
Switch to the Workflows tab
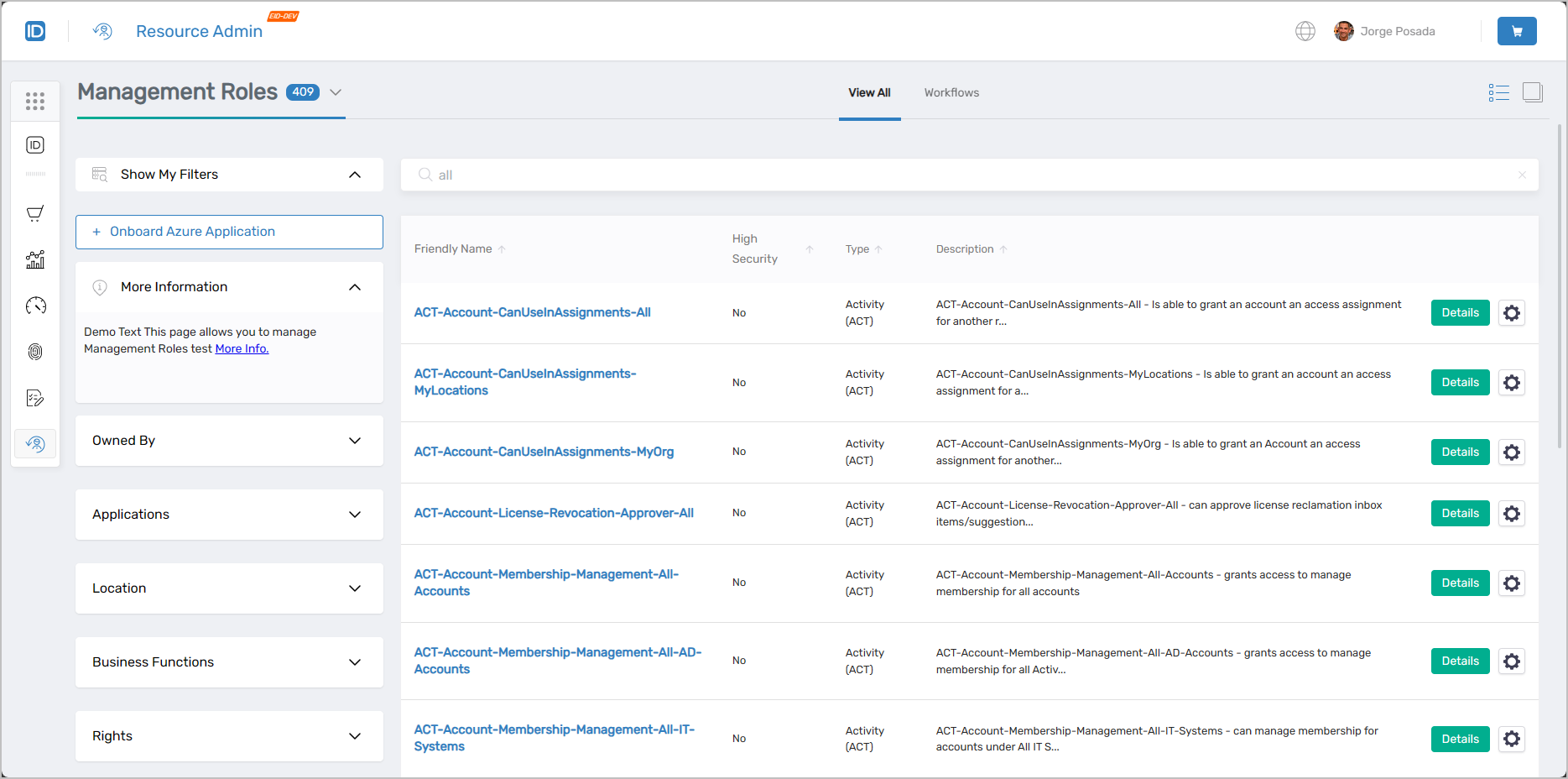(x=951, y=92)
